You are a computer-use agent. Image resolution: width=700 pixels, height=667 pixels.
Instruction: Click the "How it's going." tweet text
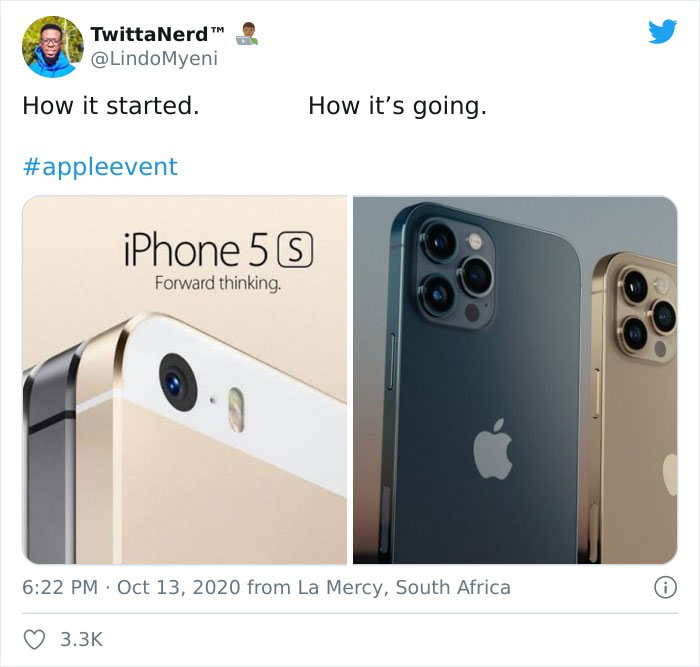397,106
